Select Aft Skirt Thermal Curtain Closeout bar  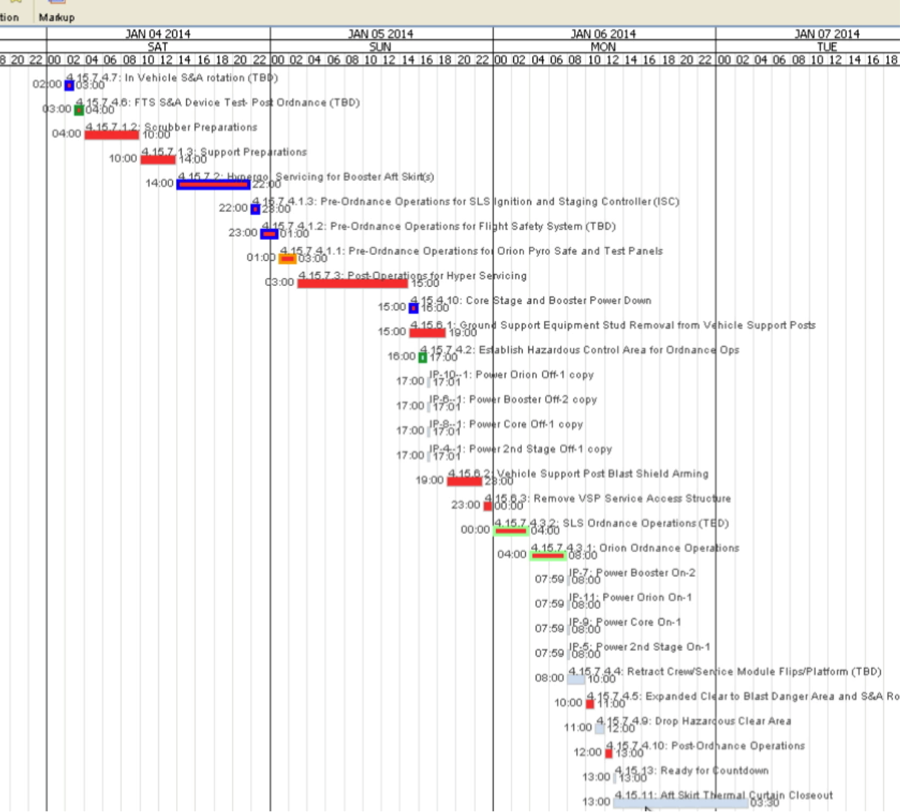click(680, 802)
